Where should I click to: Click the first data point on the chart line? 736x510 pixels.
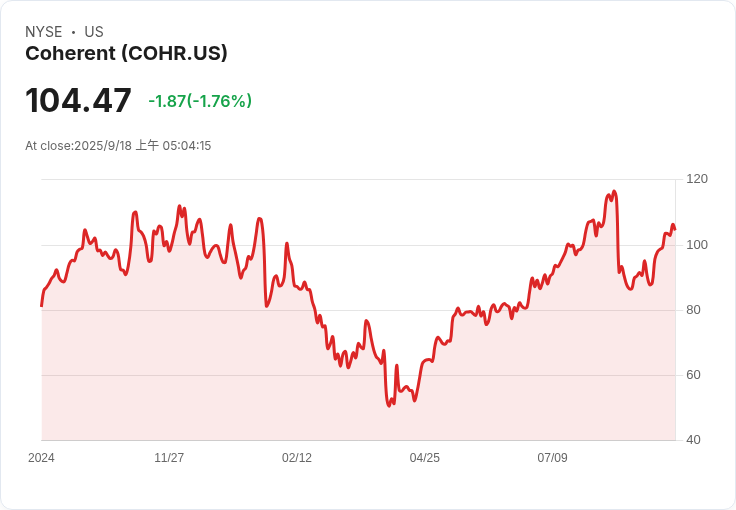pyautogui.click(x=42, y=306)
